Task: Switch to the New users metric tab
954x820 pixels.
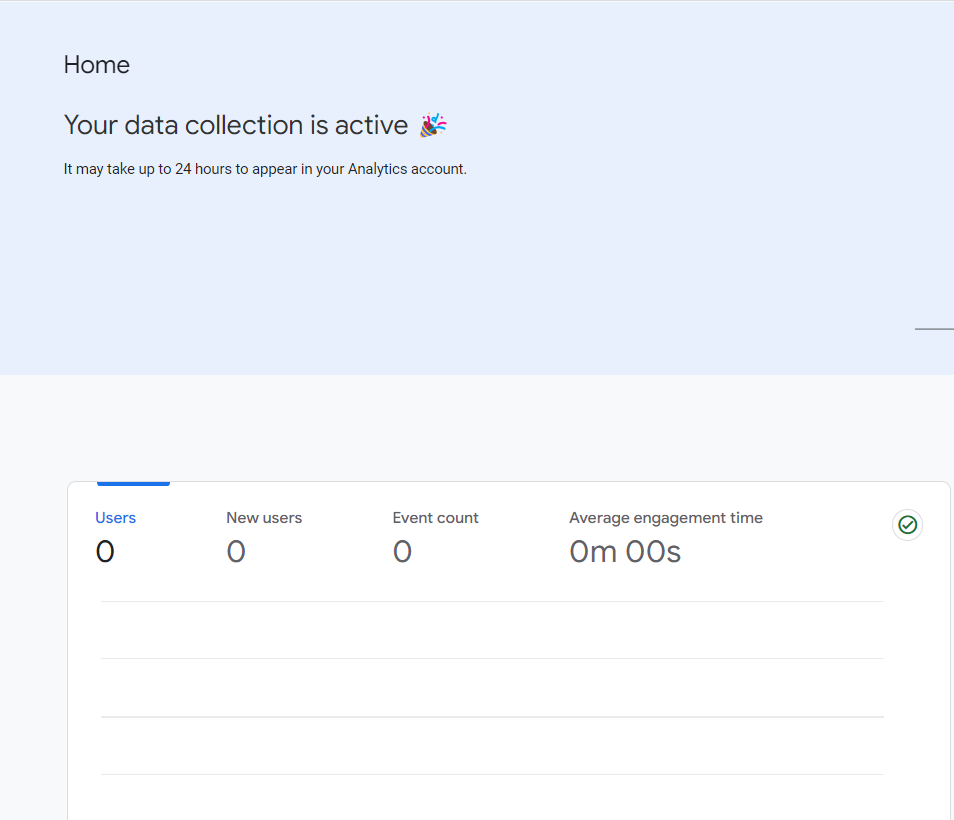Action: tap(264, 518)
